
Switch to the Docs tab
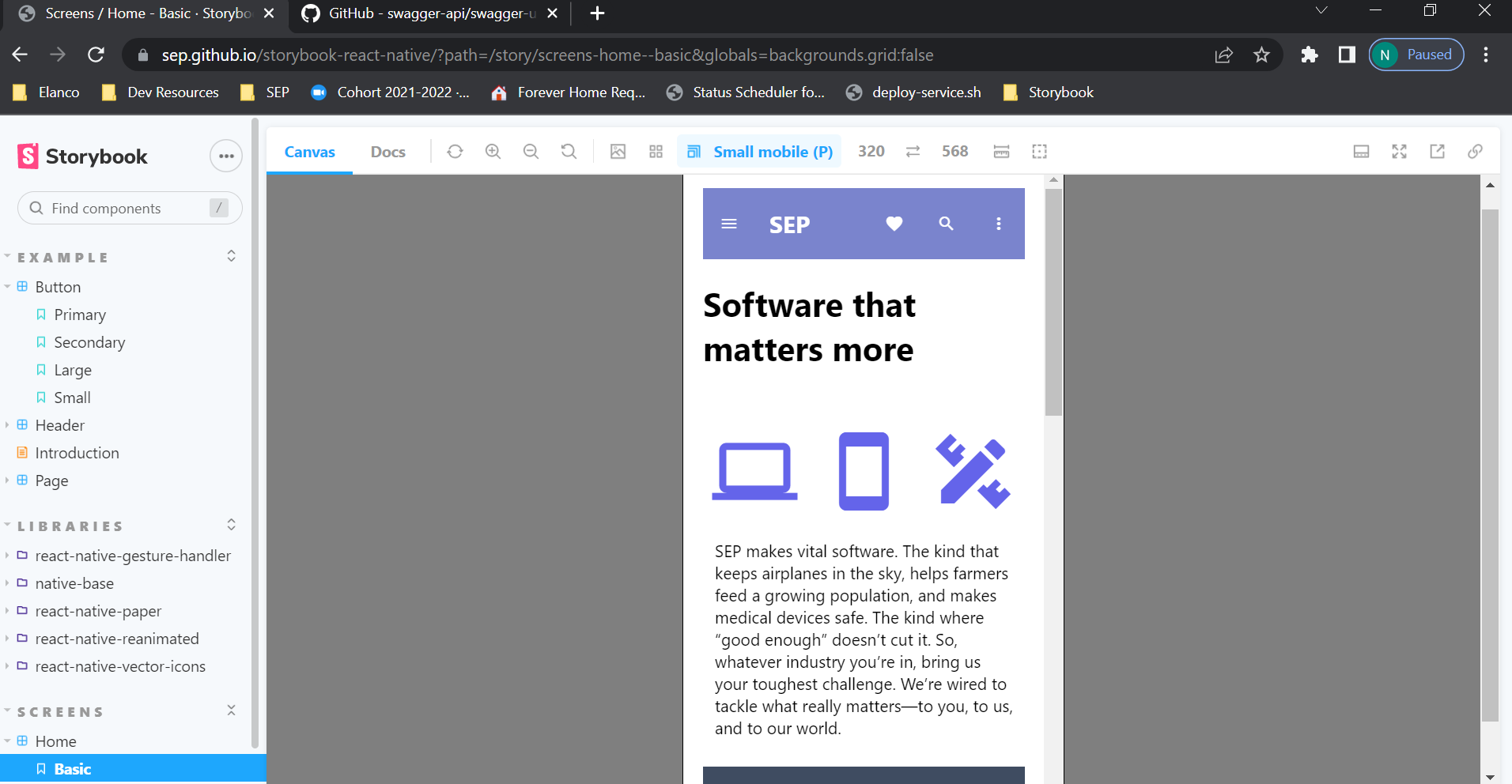[387, 152]
